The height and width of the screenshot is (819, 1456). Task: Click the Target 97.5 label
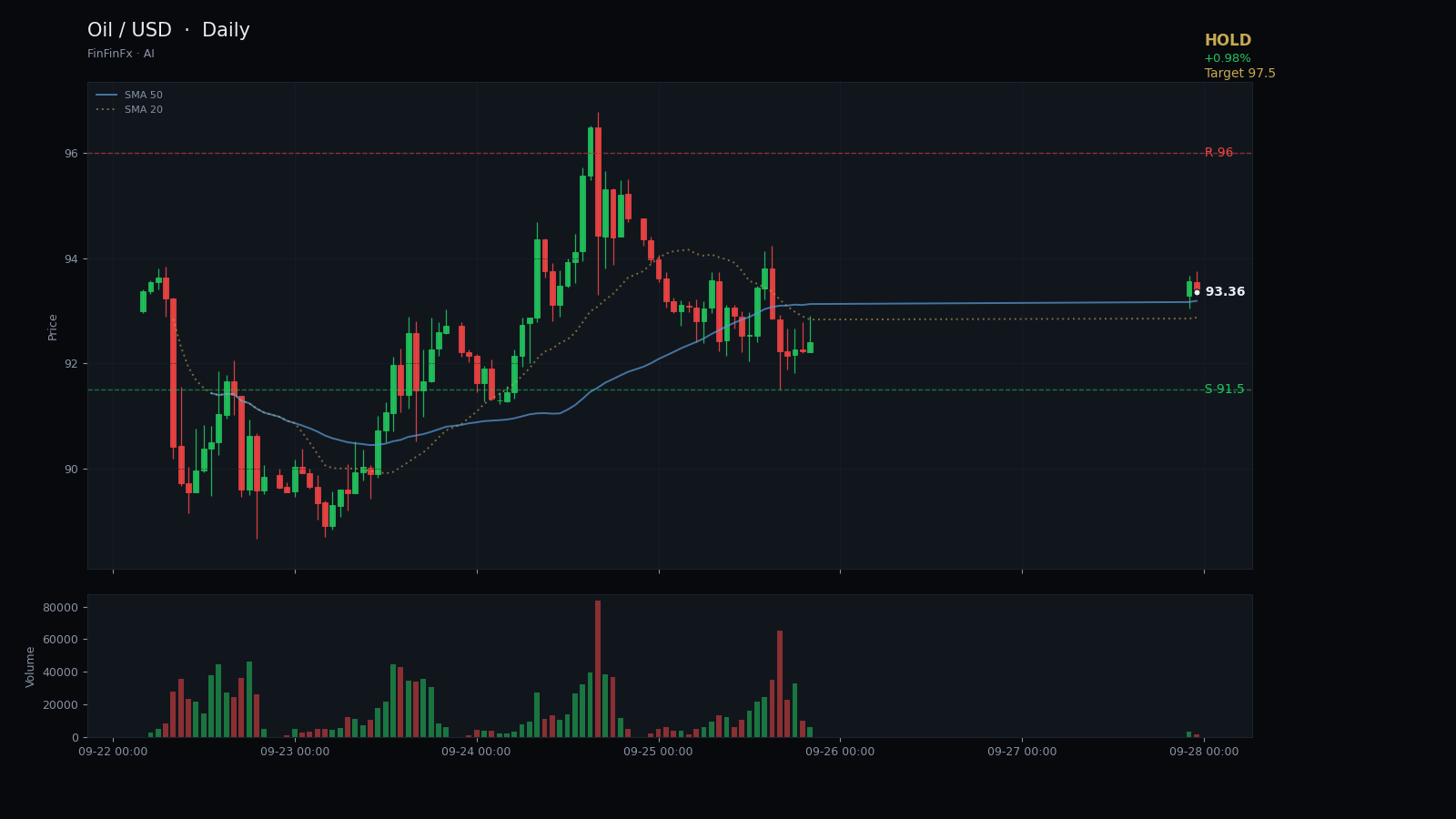[1240, 74]
